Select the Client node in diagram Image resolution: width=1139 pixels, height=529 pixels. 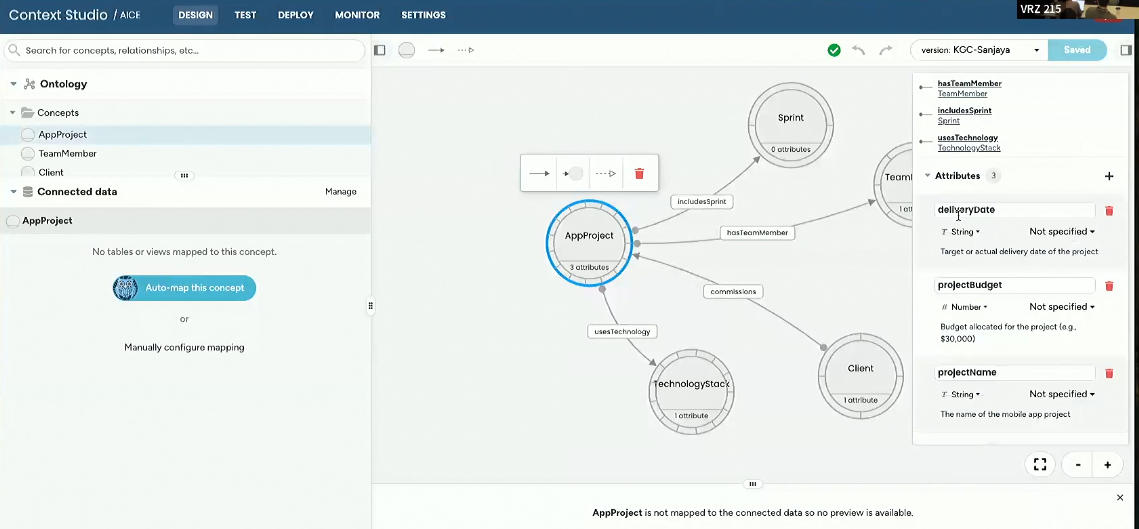[861, 376]
